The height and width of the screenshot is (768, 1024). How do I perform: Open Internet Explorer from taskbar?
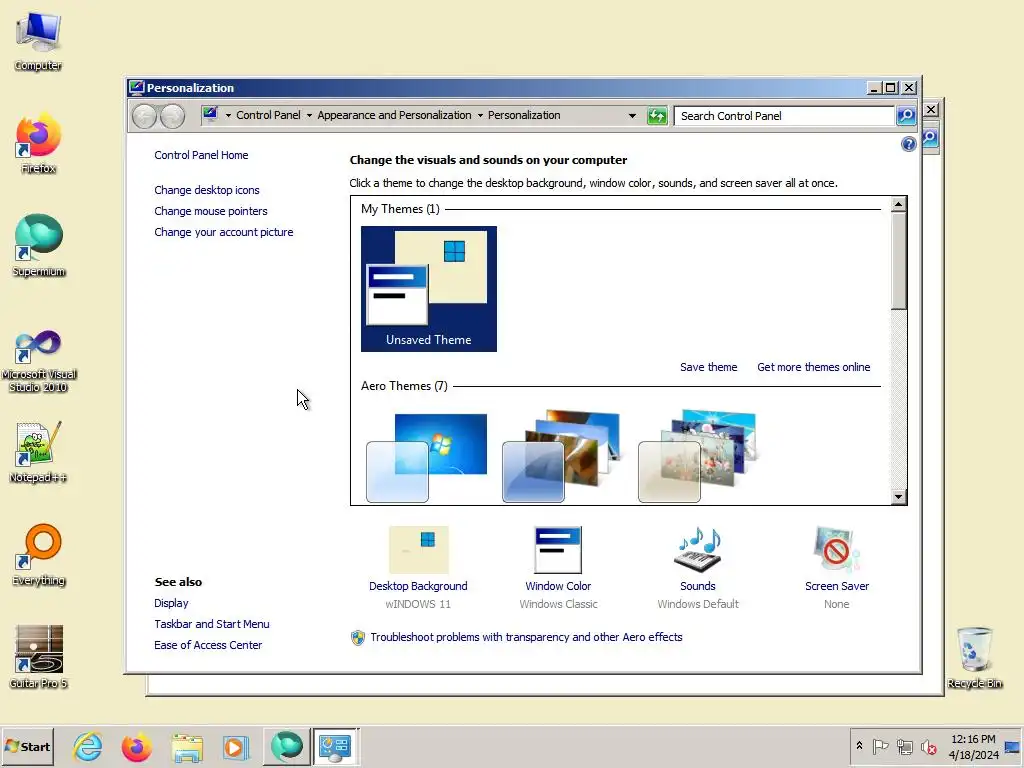point(88,746)
